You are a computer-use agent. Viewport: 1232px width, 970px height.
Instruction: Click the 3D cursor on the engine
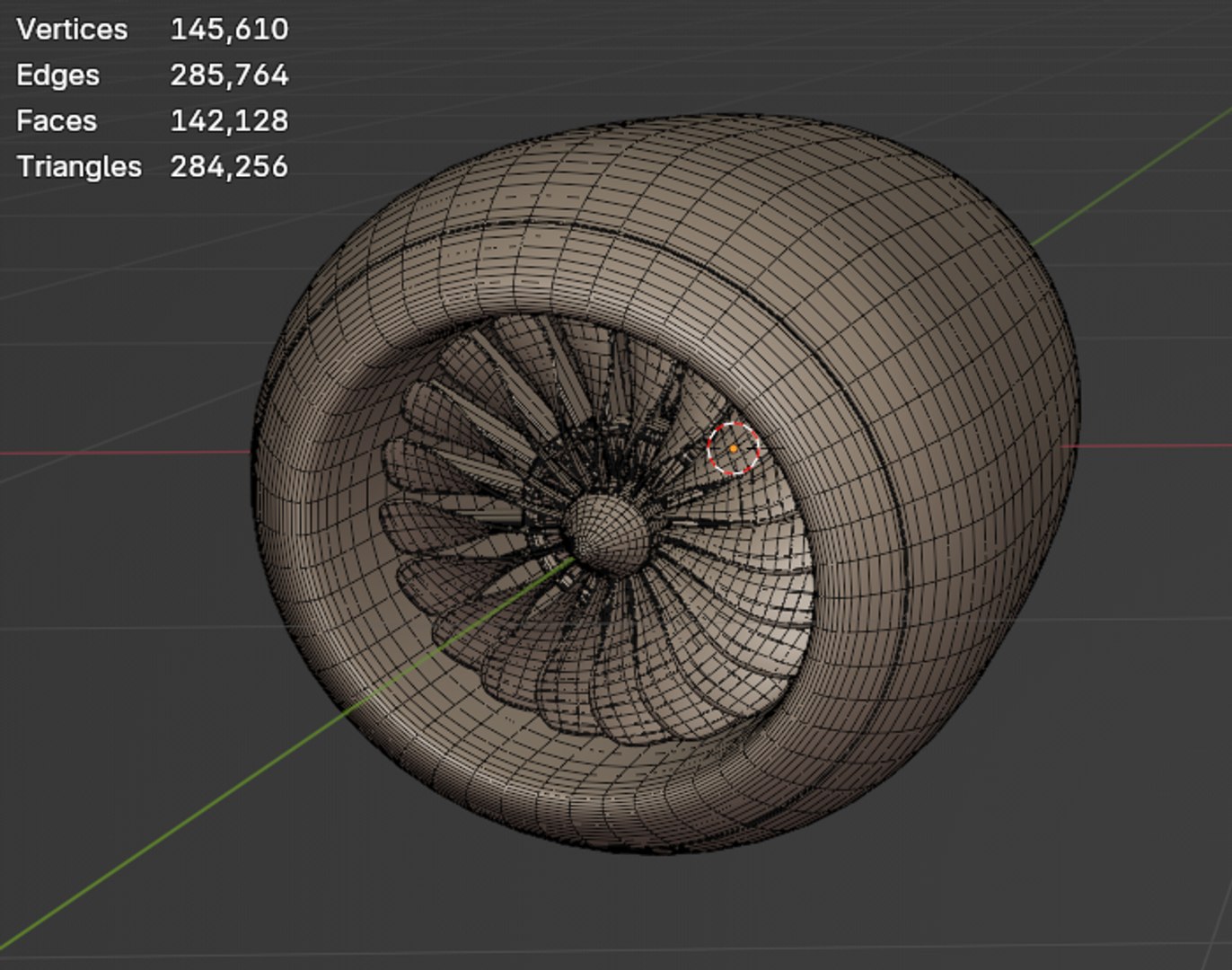(x=734, y=447)
